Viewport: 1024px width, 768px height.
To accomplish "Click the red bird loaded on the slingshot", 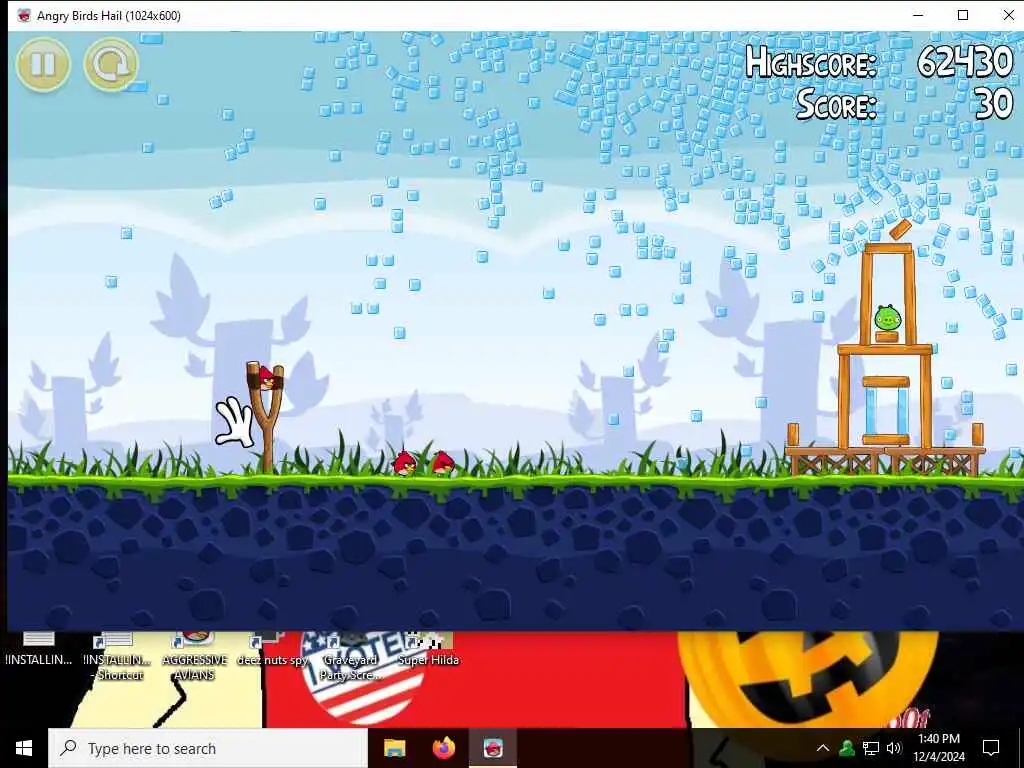I will point(266,377).
